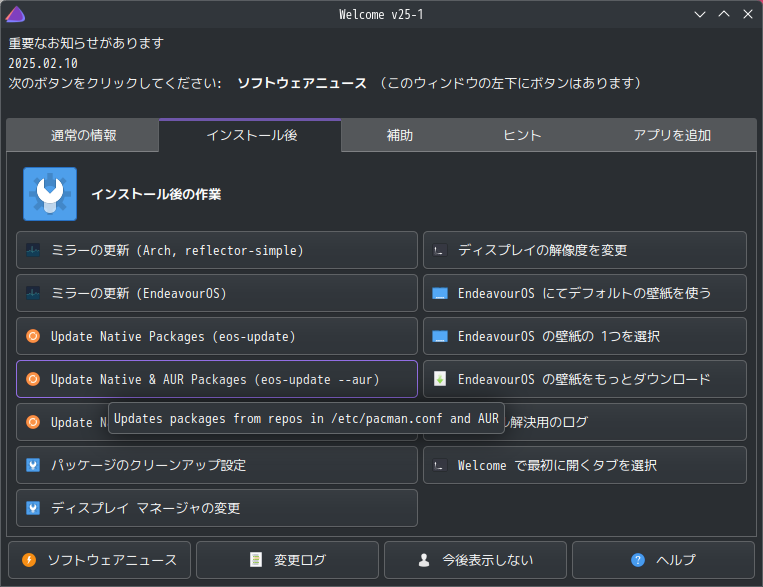Click the orange icon on Update Native Packages

pos(33,336)
